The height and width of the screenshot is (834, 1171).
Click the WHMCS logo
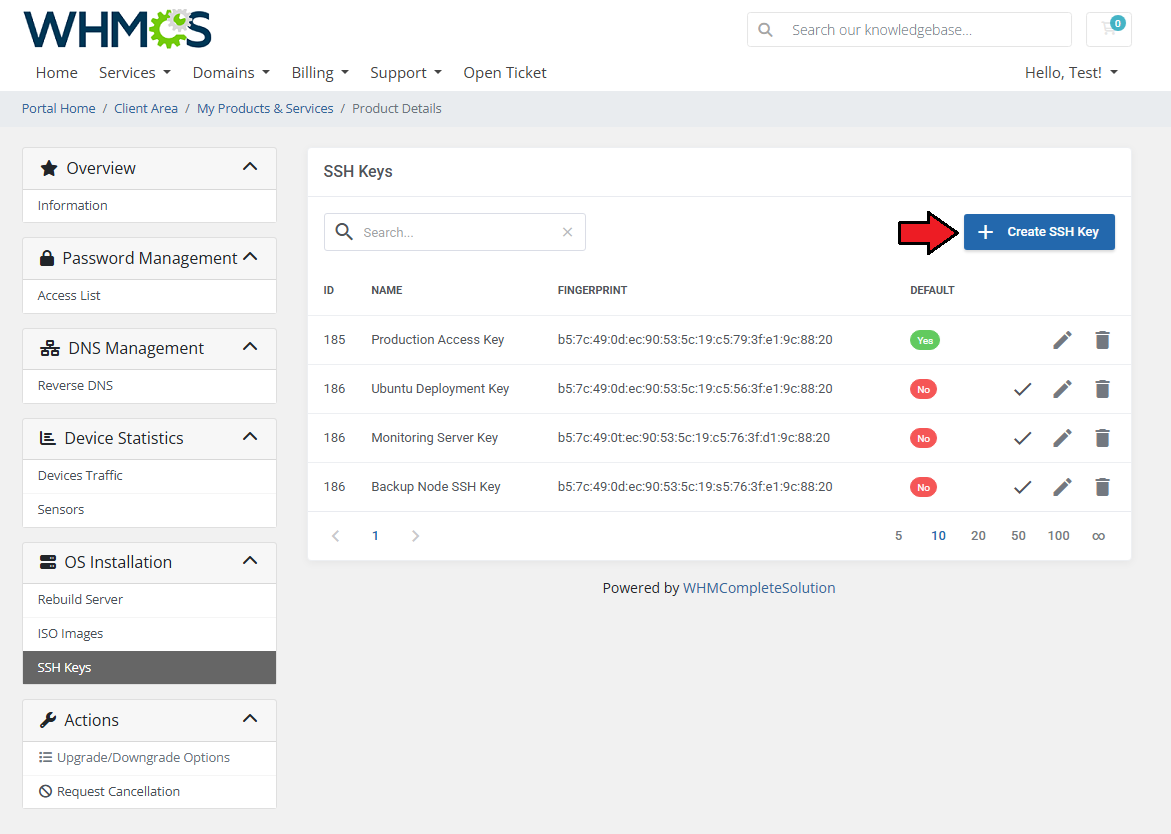tap(117, 29)
